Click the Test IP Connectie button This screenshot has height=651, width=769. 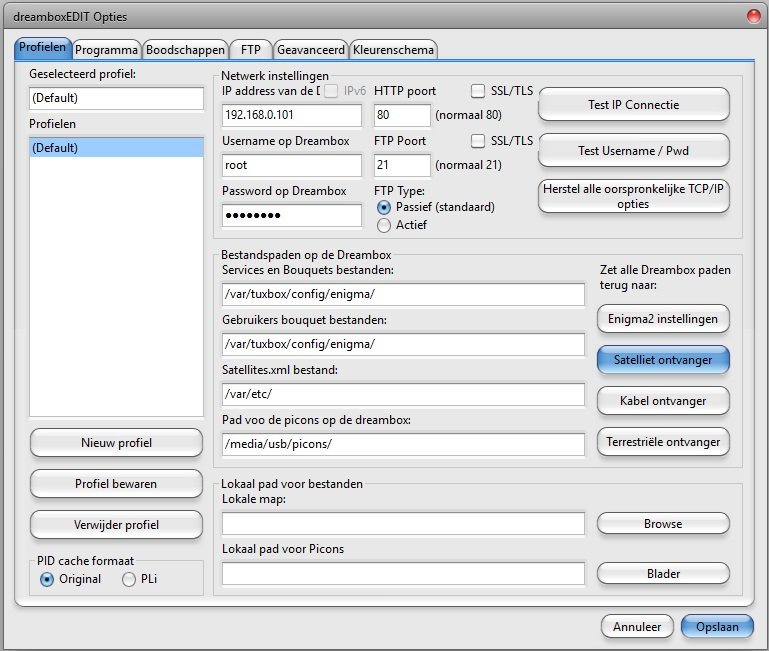[633, 105]
